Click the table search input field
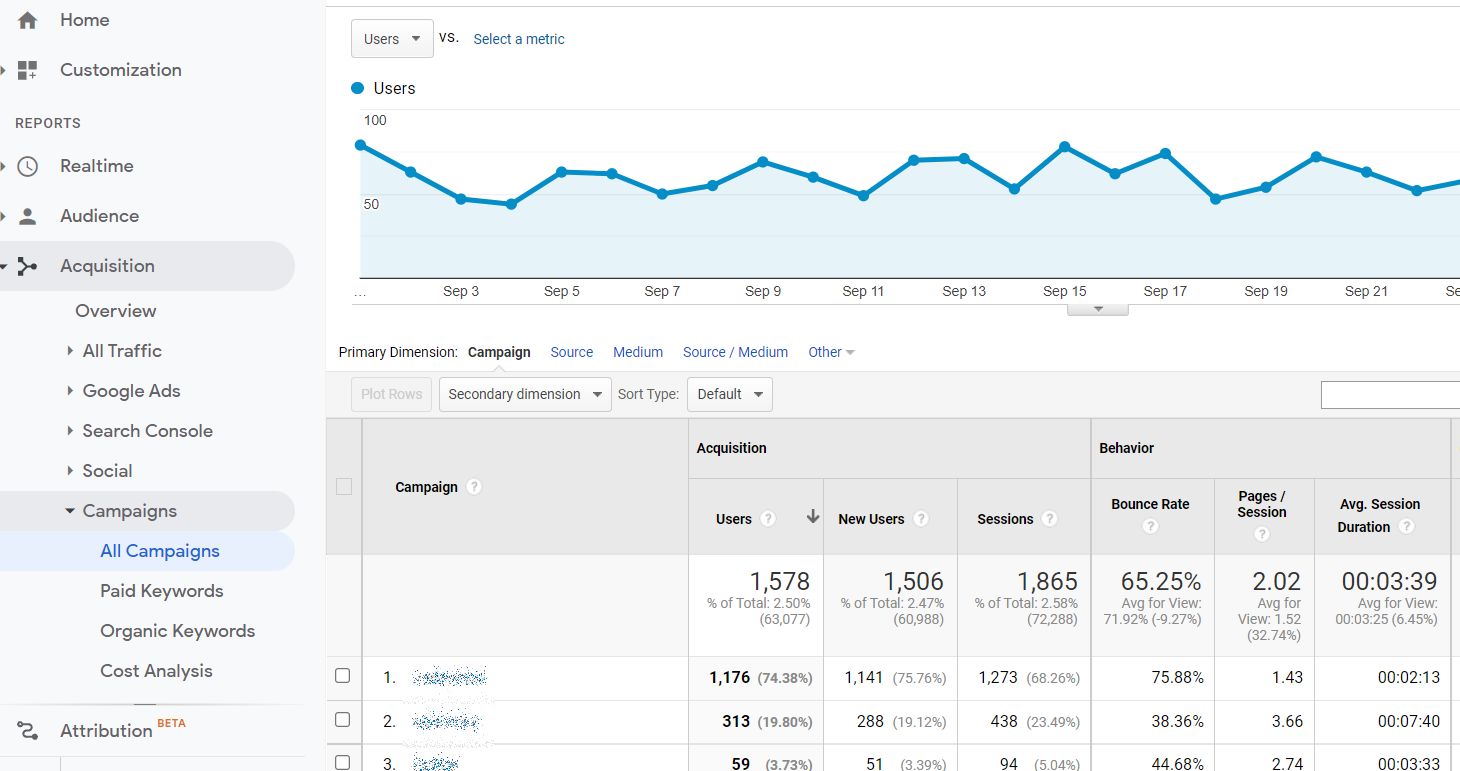1460x771 pixels. tap(1390, 395)
